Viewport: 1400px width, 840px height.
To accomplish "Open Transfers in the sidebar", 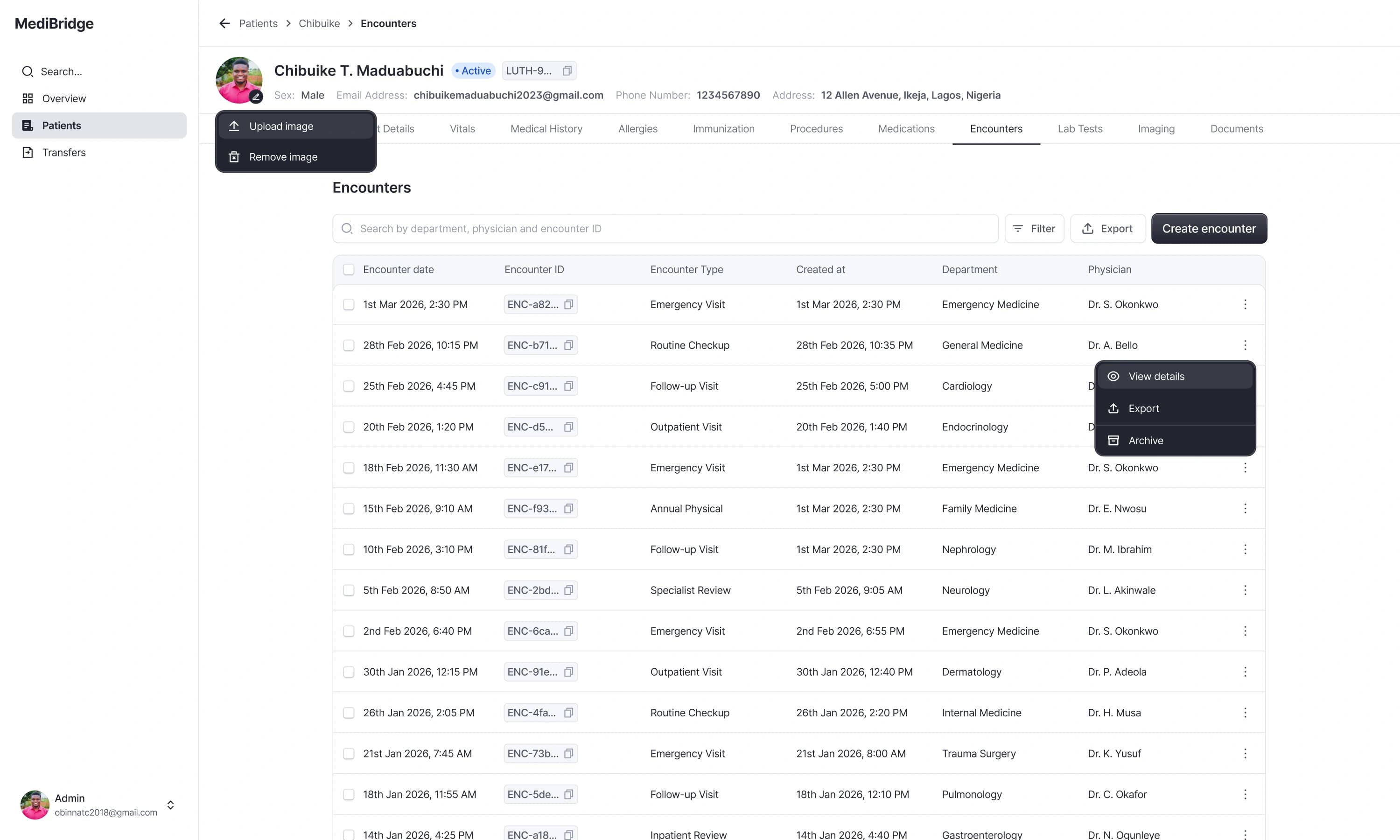I will point(99,152).
